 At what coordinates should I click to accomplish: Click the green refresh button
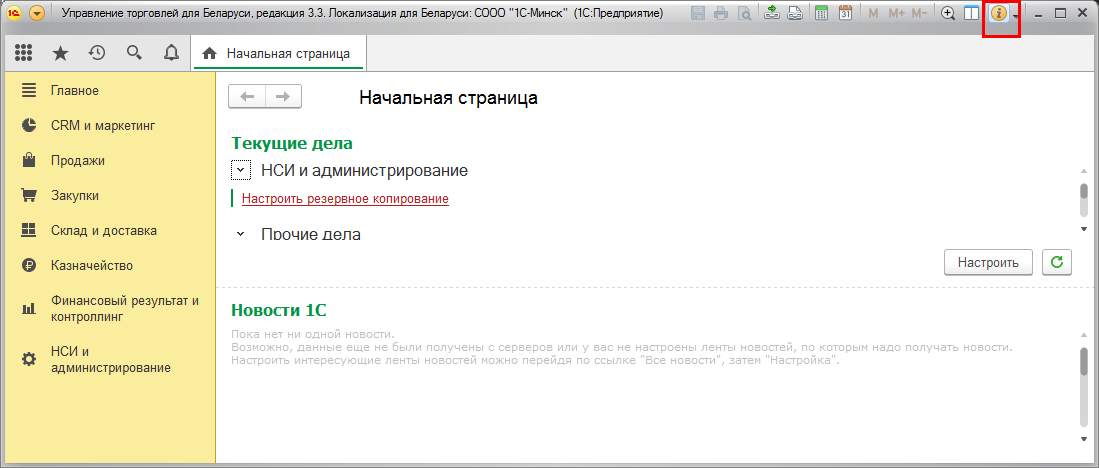[x=1056, y=262]
